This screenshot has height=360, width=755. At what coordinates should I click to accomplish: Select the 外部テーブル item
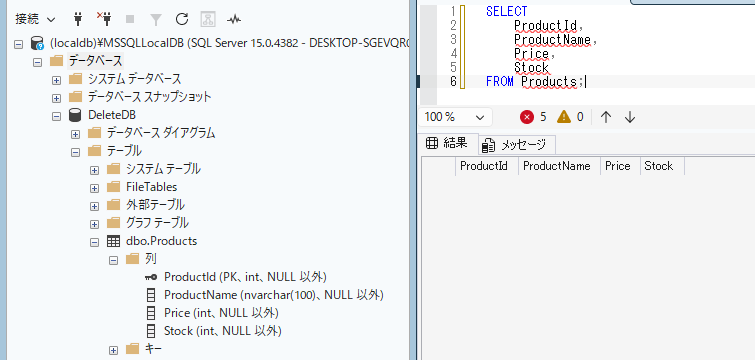pos(155,205)
